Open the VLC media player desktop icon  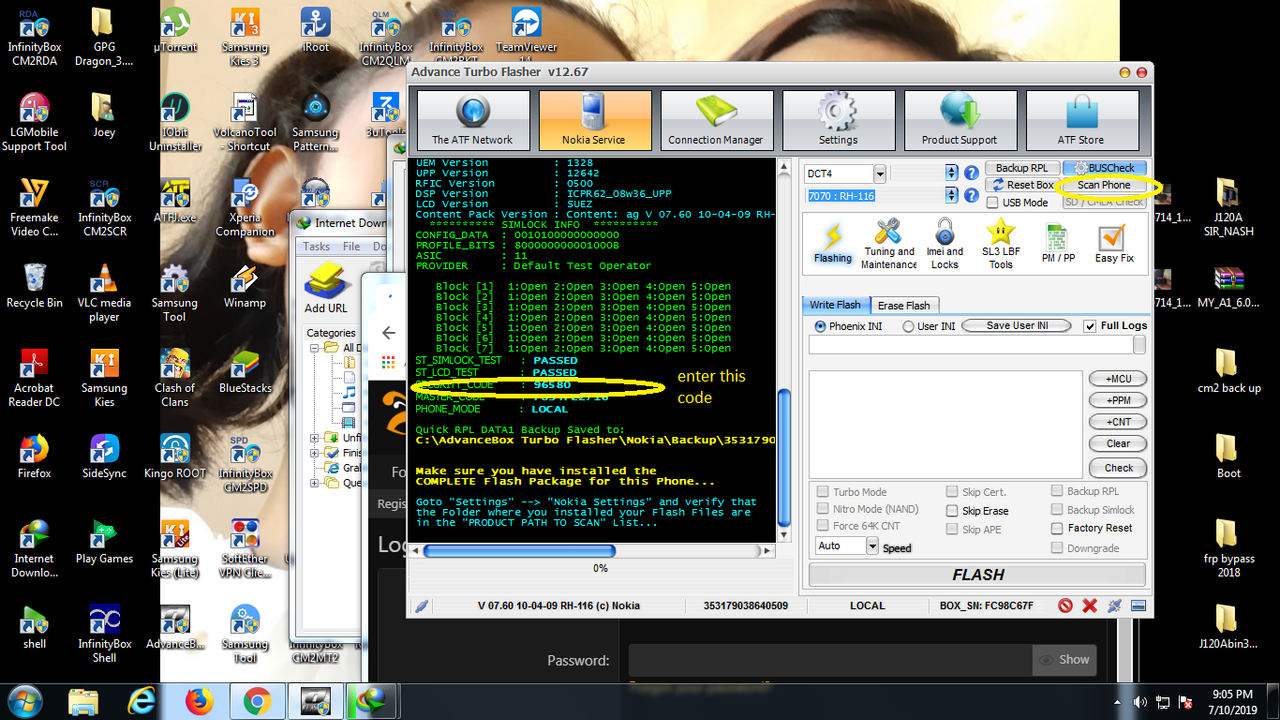[x=104, y=294]
